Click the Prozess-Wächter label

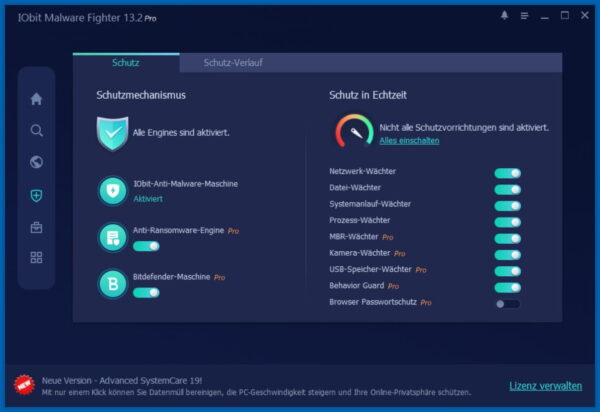pos(360,220)
